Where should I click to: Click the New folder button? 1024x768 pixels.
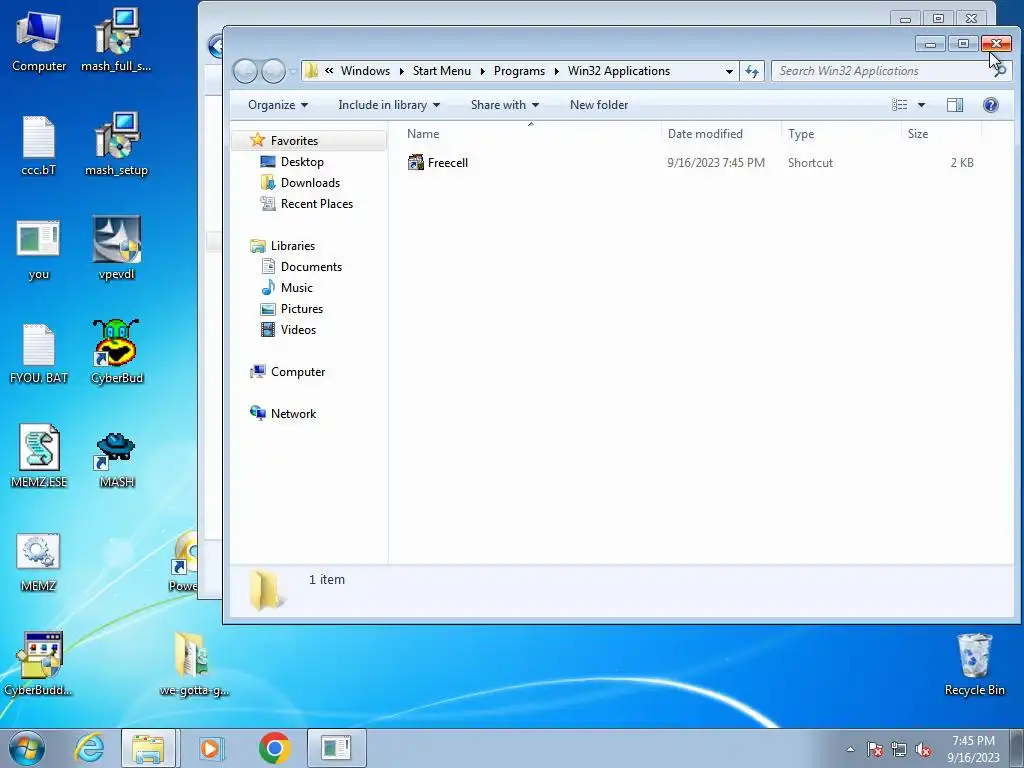[599, 105]
